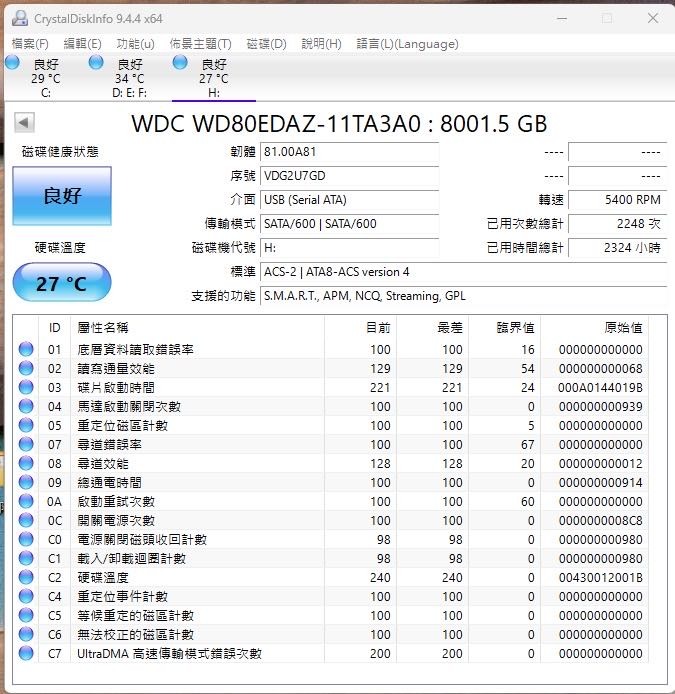Open the 語言(L)(Language) menu
675x694 pixels.
click(407, 44)
